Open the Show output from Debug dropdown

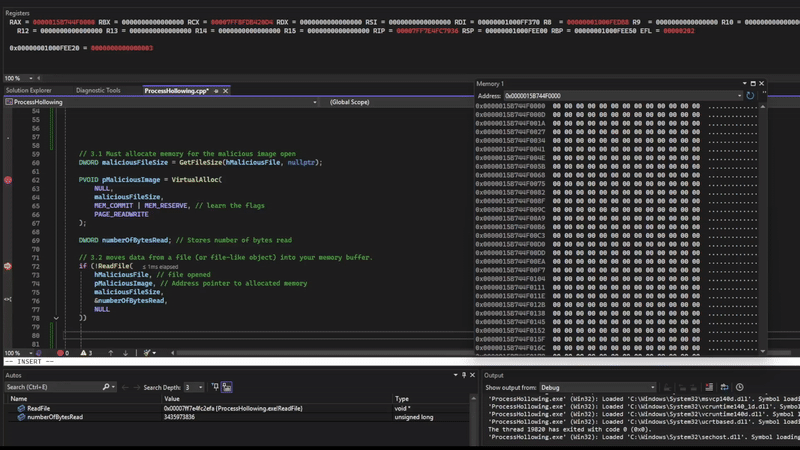pos(652,387)
